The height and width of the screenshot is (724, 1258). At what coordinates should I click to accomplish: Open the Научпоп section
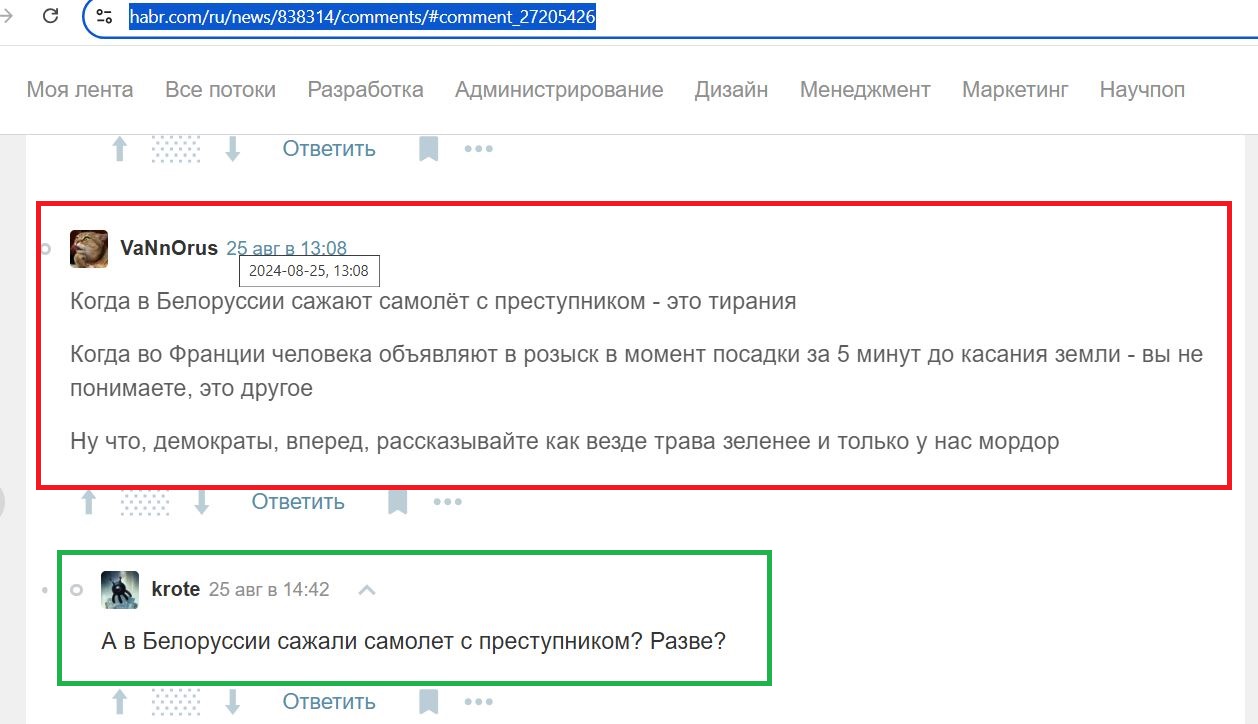pos(1142,90)
